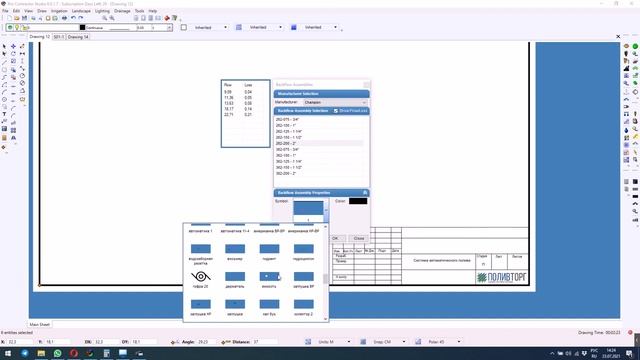Select the highlighted 262-200 - 2" assembly
This screenshot has width=640, height=360.
pos(319,143)
